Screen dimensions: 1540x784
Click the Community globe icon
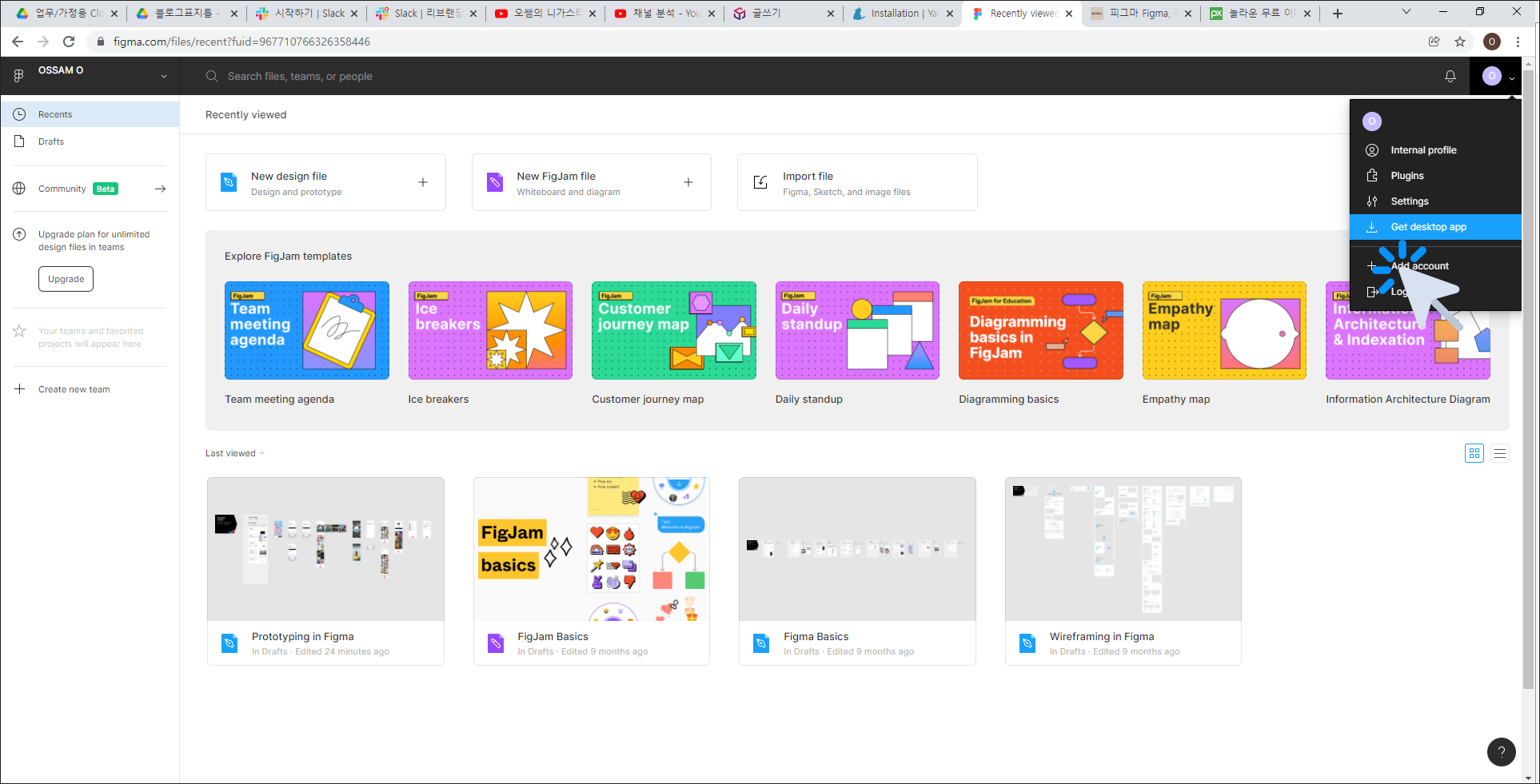pyautogui.click(x=19, y=189)
